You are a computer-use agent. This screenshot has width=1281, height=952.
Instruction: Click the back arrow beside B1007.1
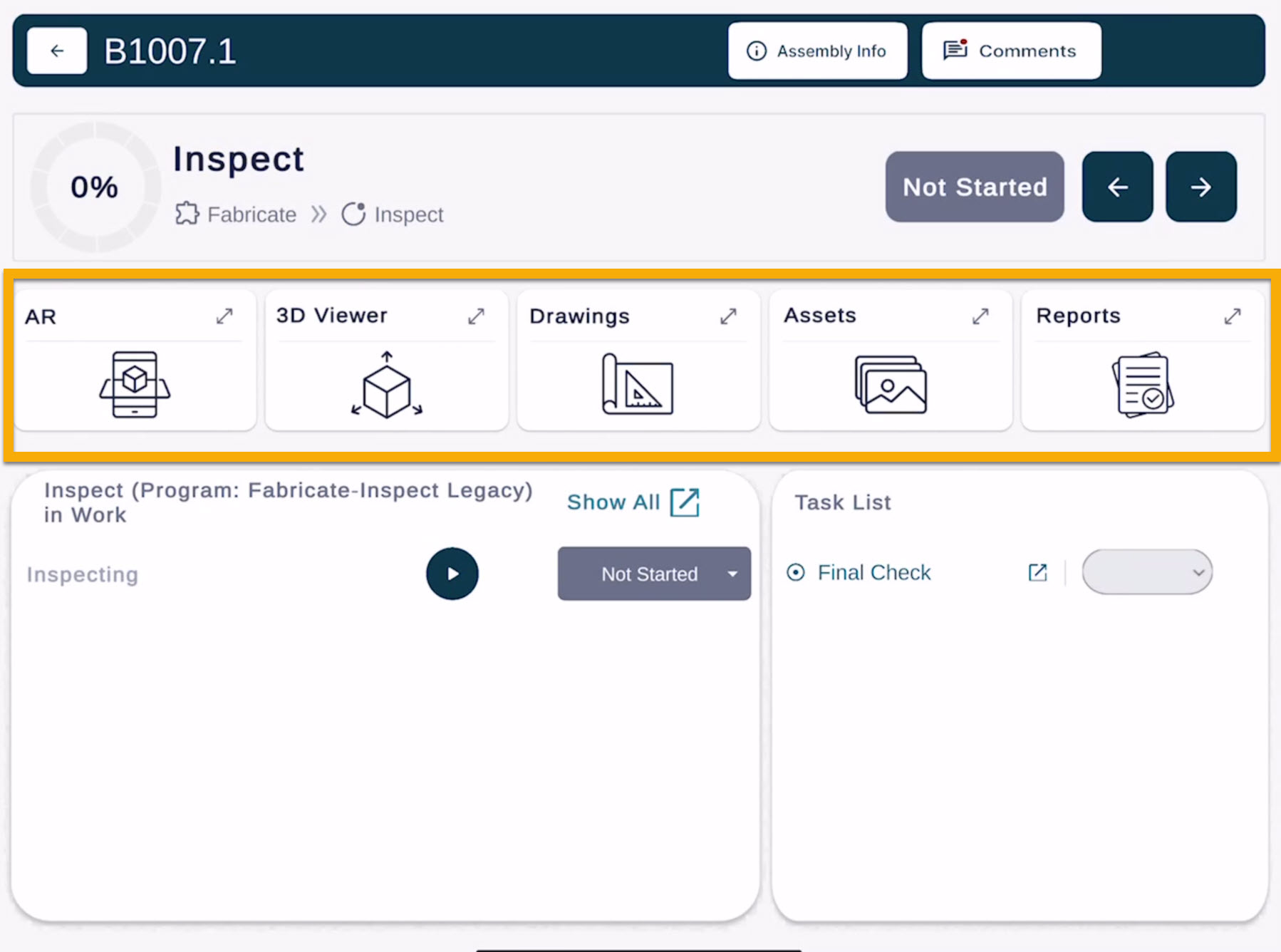57,51
